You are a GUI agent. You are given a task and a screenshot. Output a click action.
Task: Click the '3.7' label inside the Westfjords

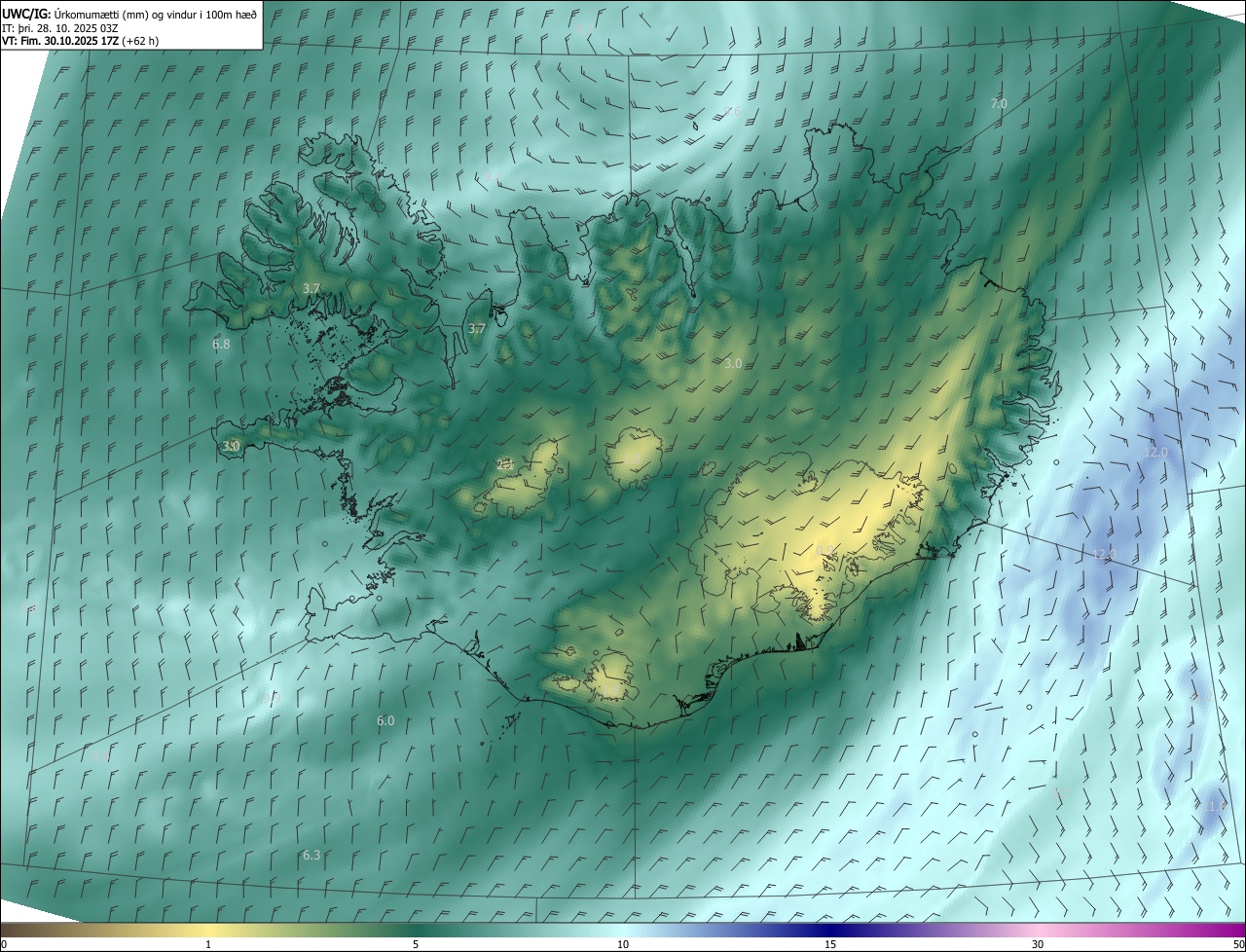click(x=311, y=289)
